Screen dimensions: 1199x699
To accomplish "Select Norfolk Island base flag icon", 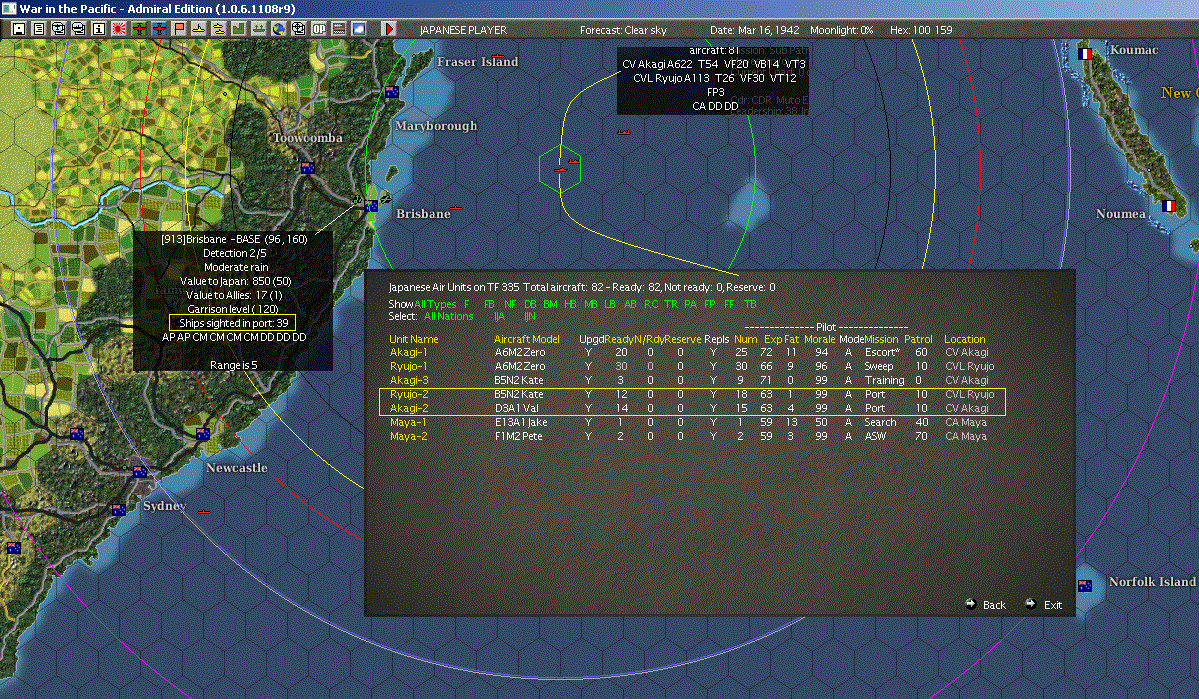I will 1084,586.
